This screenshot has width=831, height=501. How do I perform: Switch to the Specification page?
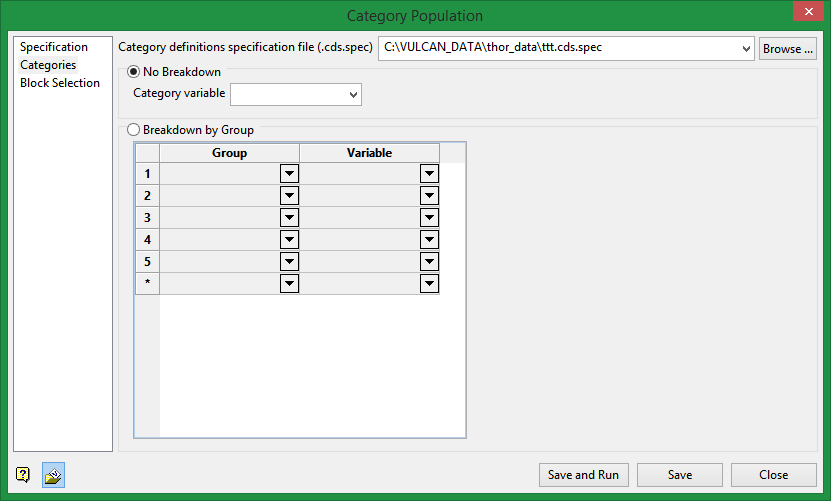[54, 47]
